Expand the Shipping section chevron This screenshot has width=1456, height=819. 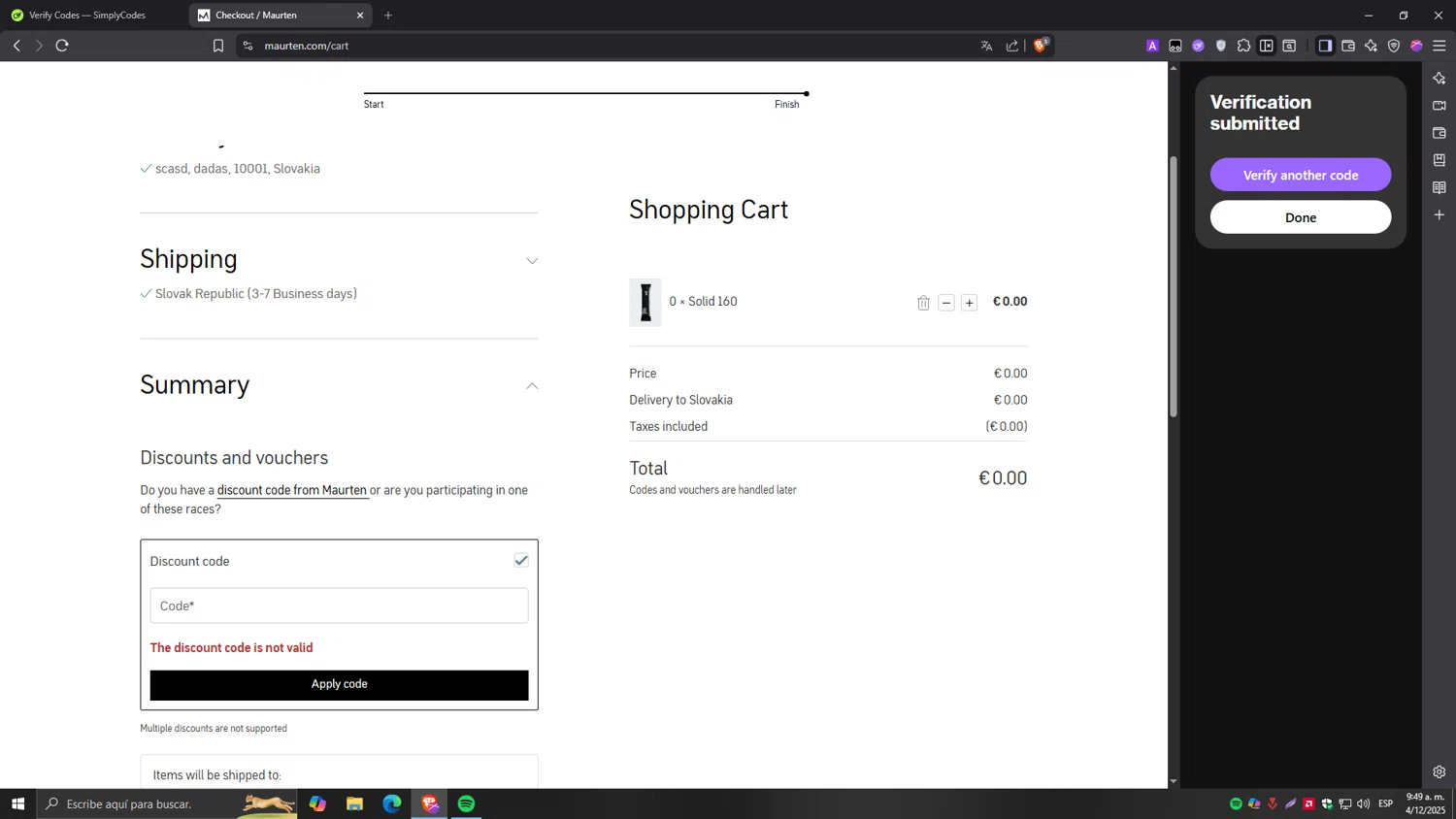point(532,261)
